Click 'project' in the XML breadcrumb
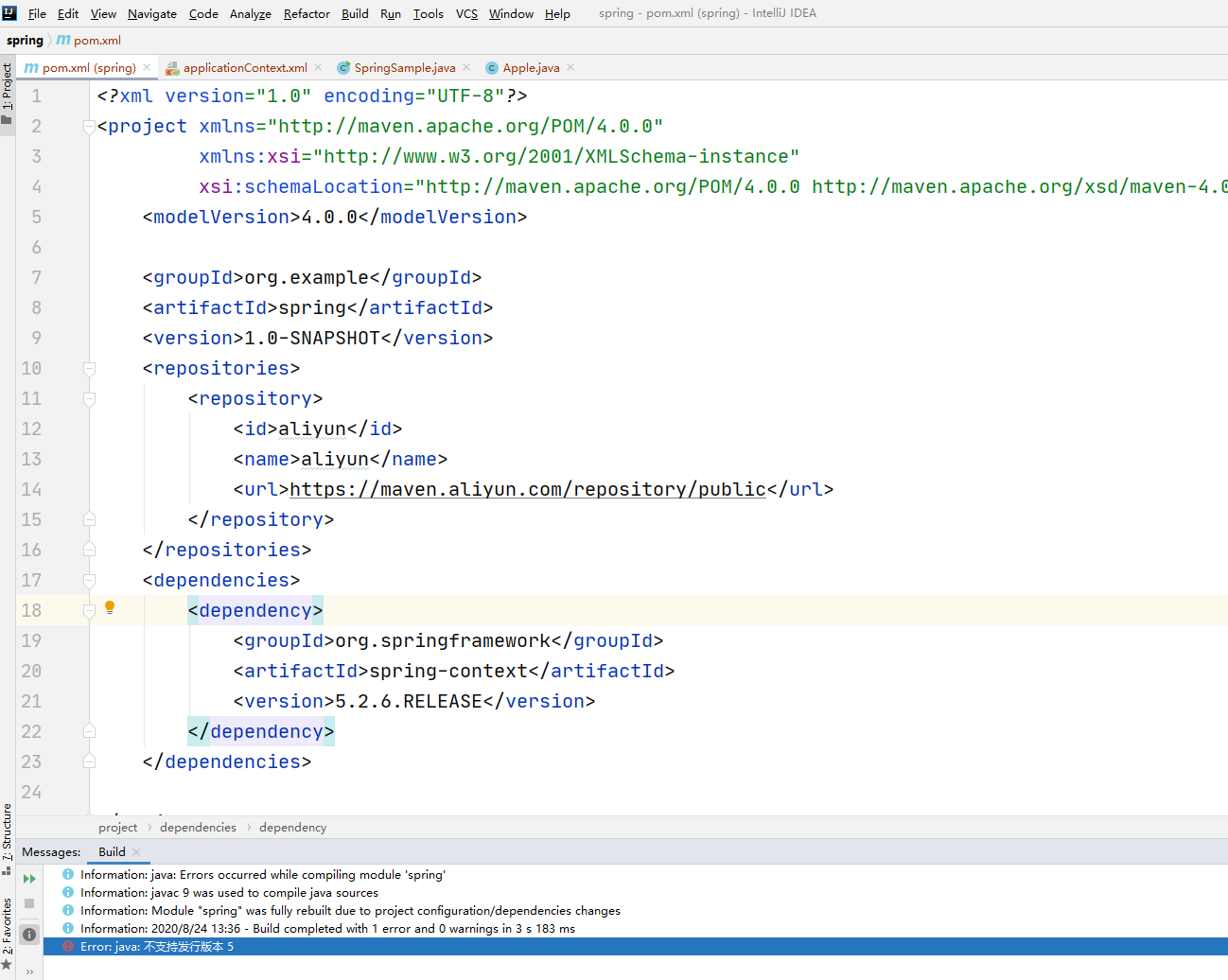Image resolution: width=1228 pixels, height=980 pixels. tap(117, 828)
